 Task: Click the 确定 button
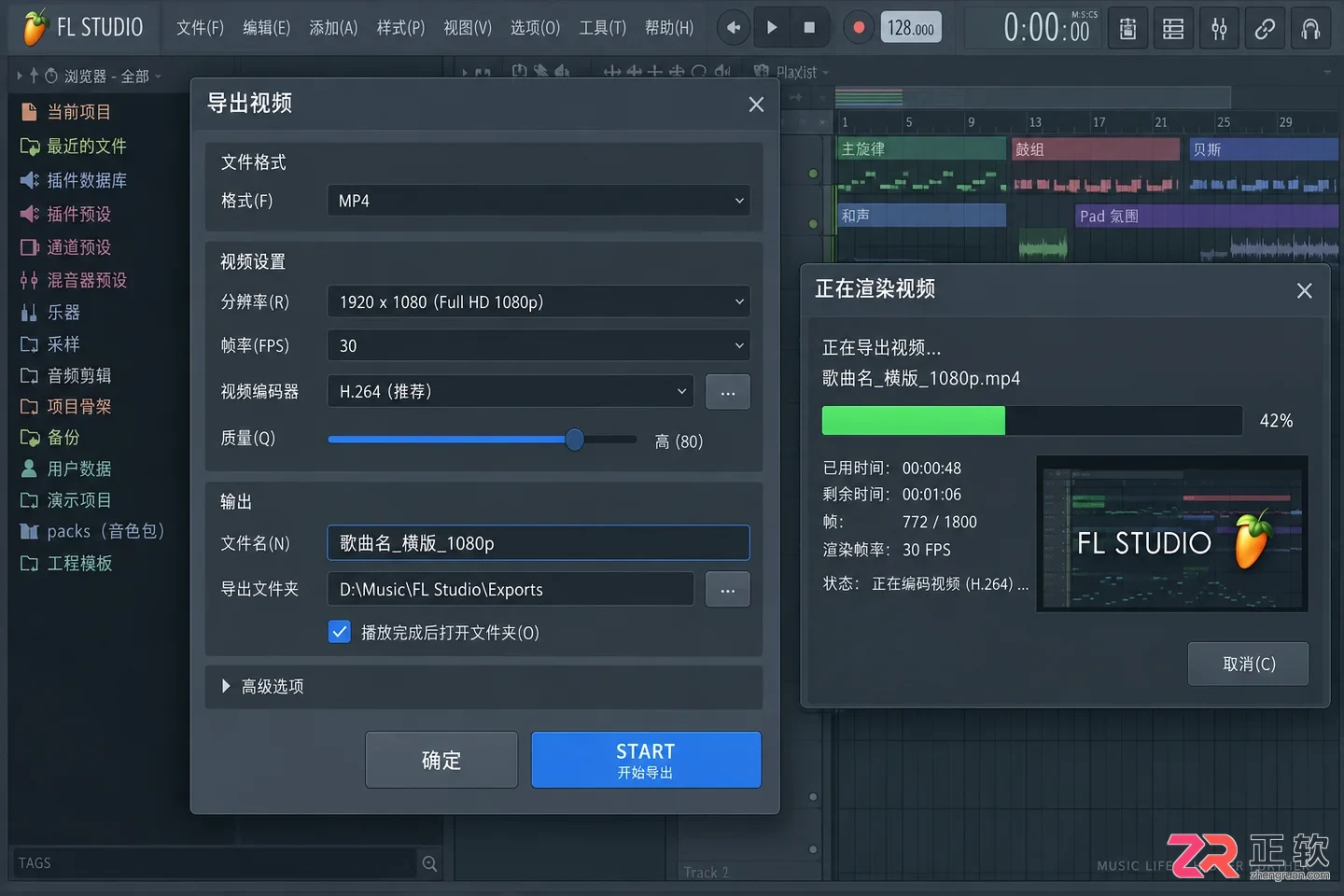point(441,760)
